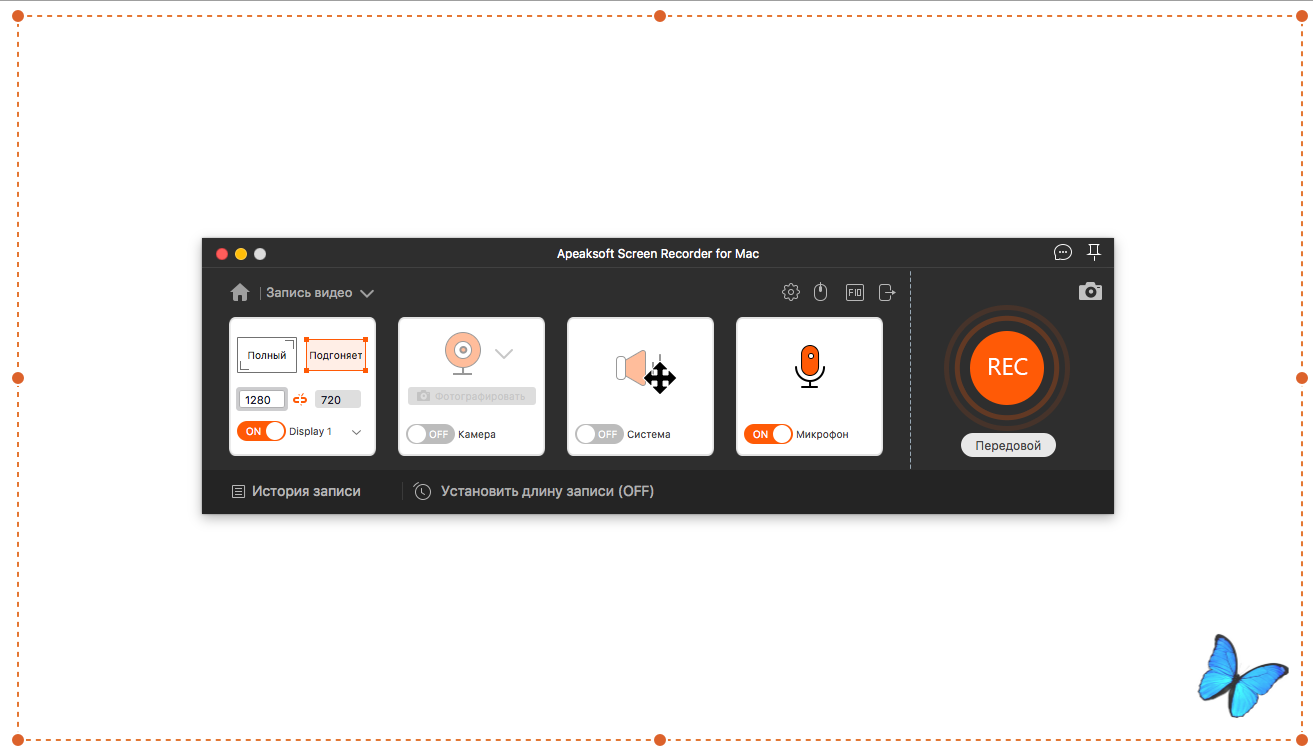The image size is (1313, 750).
Task: Enable the Система sound toggle
Action: 599,434
